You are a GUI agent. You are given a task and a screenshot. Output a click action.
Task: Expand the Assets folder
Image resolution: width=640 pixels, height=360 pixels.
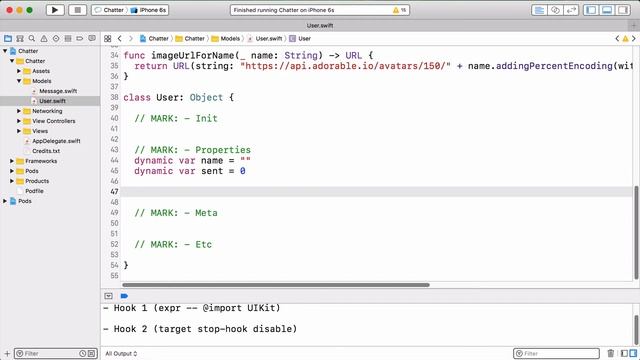coord(19,71)
